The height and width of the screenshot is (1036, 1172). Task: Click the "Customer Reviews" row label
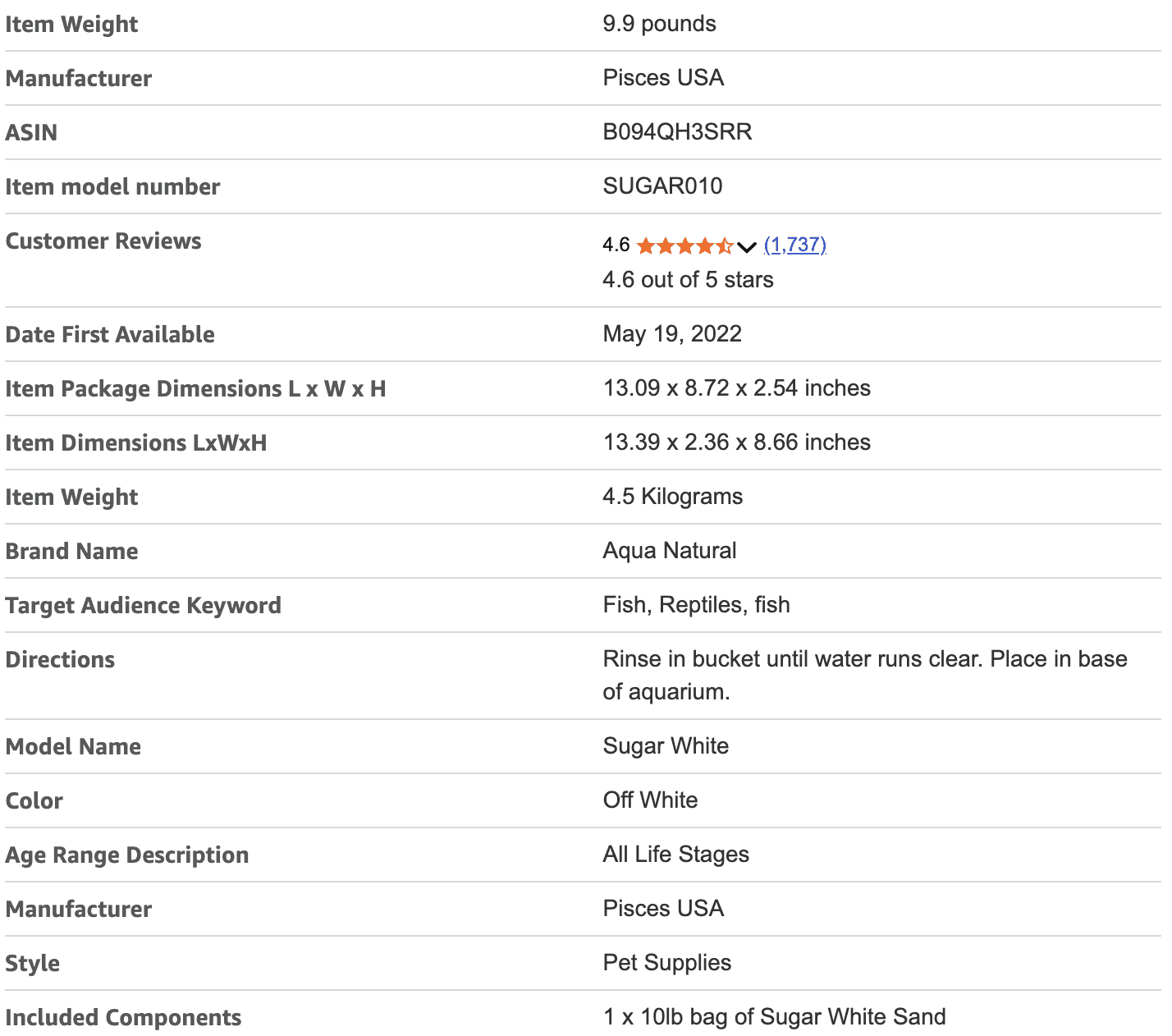coord(103,241)
